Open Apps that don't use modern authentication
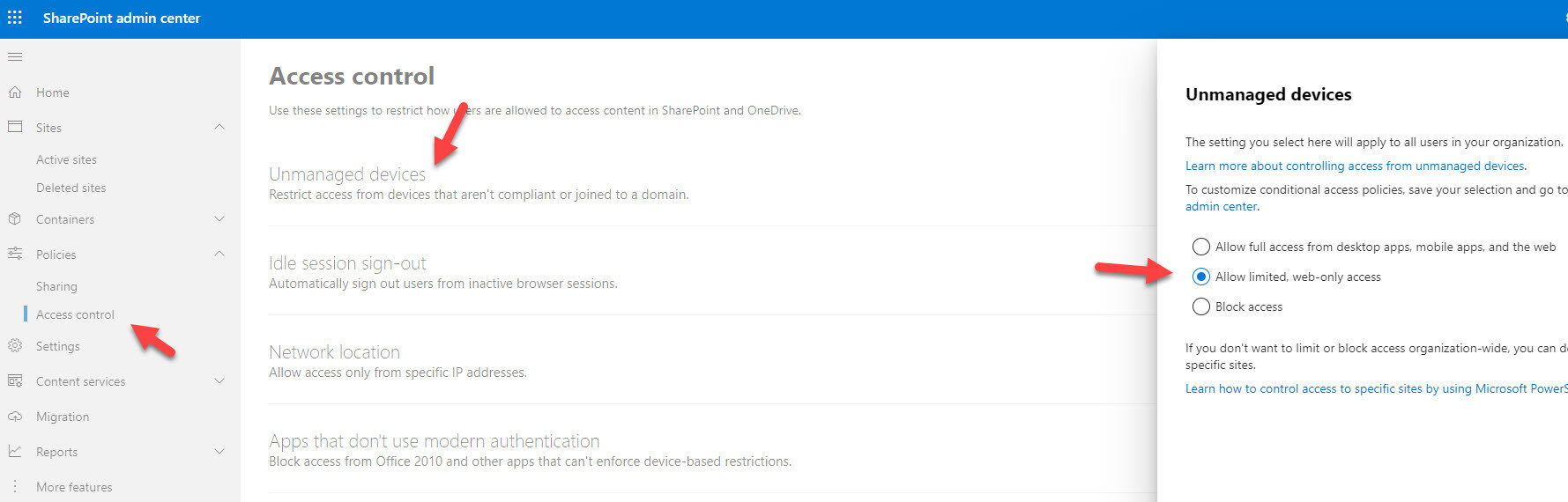 click(435, 441)
